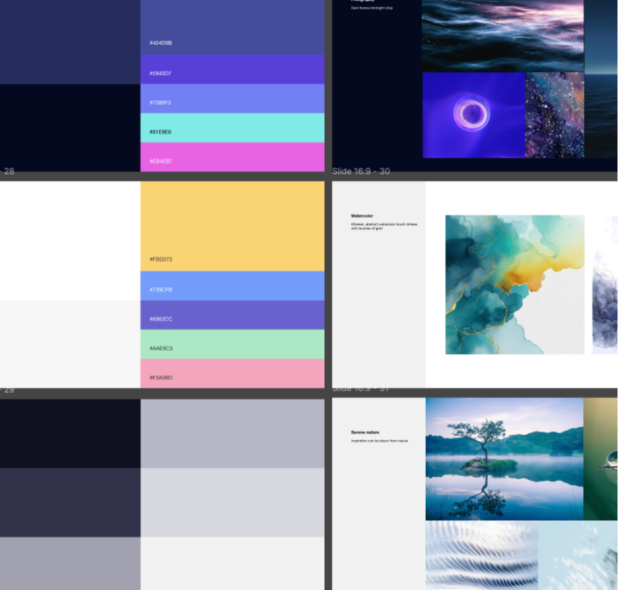Select the green gradient image beside lake photo
Image resolution: width=618 pixels, height=590 pixels.
[601, 459]
